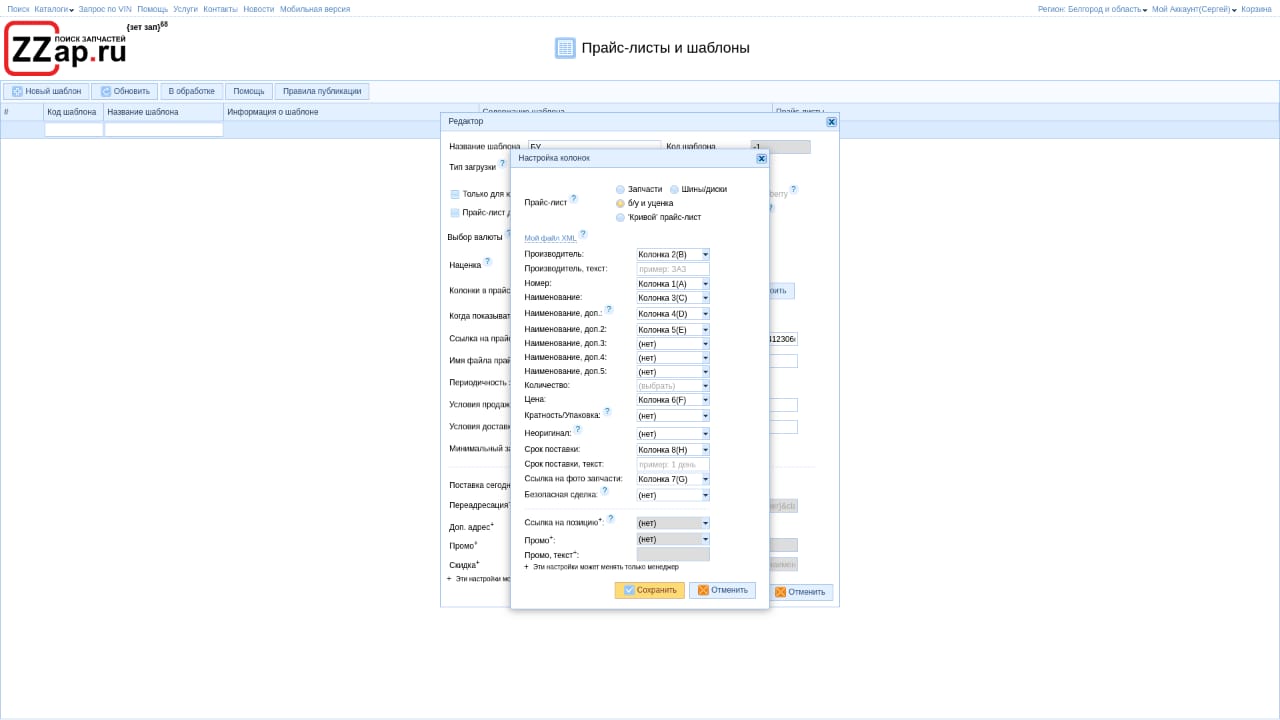Select the Шины/диски radio option
The image size is (1280, 720).
[674, 189]
